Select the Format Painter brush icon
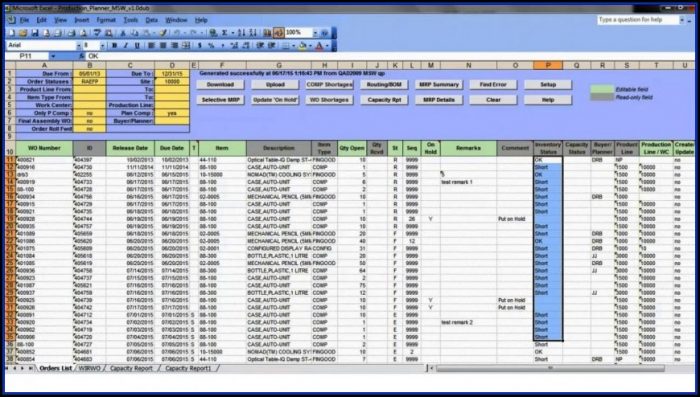Image resolution: width=700 pixels, height=397 pixels. click(163, 33)
